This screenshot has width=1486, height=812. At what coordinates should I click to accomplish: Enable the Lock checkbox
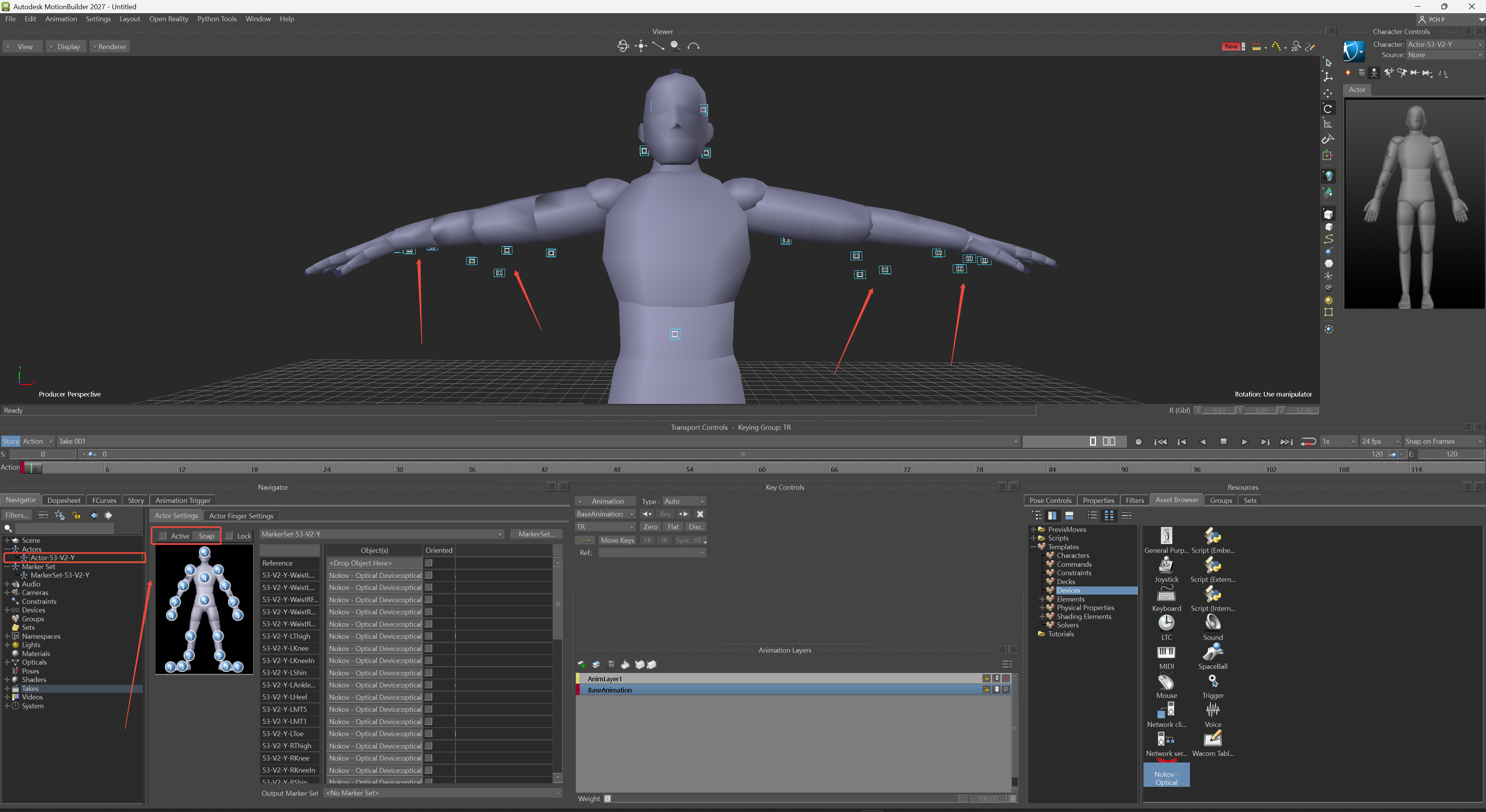[x=229, y=536]
